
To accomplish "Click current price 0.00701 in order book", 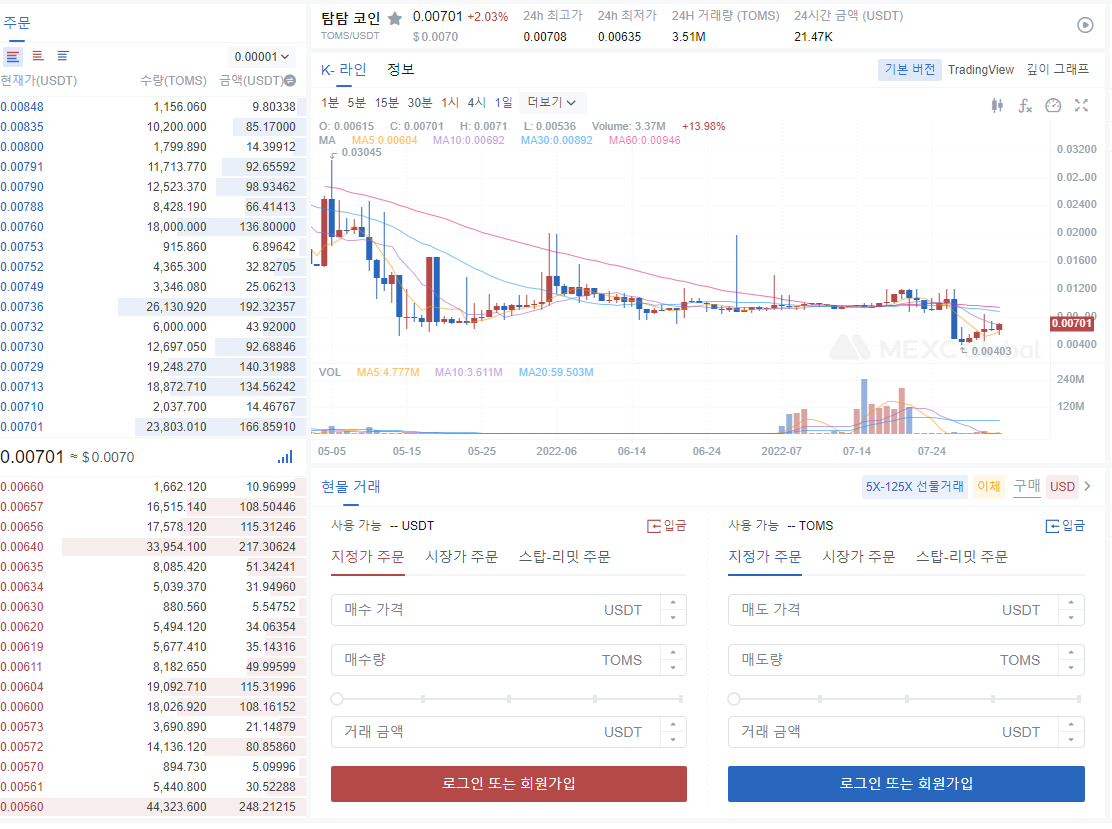I will 32,457.
